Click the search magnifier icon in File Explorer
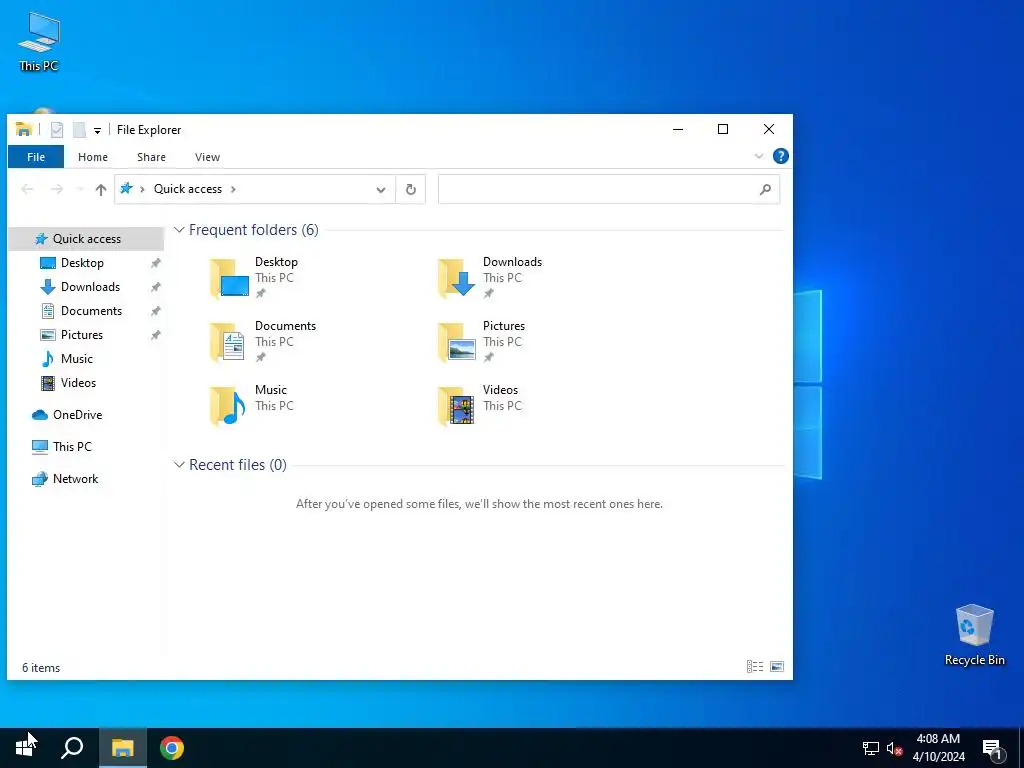The image size is (1024, 768). (x=765, y=189)
